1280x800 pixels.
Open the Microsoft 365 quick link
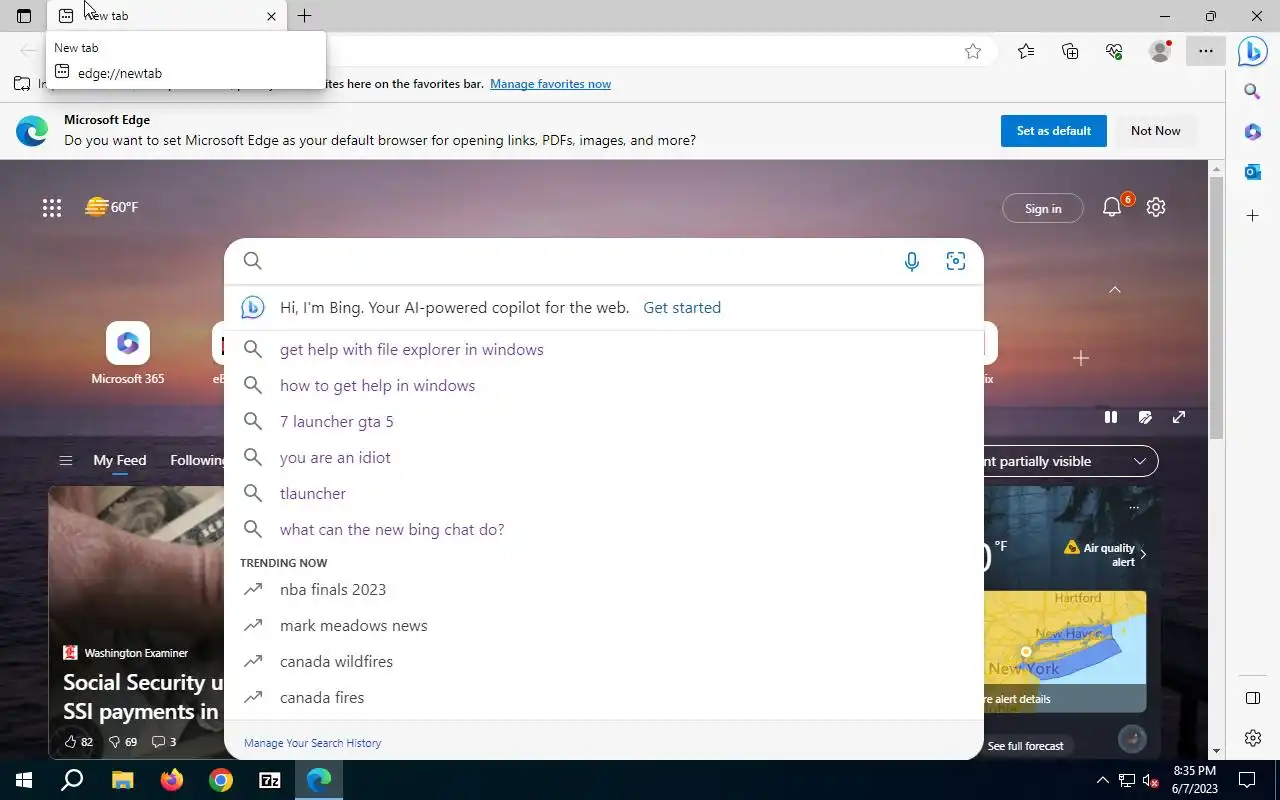128,355
